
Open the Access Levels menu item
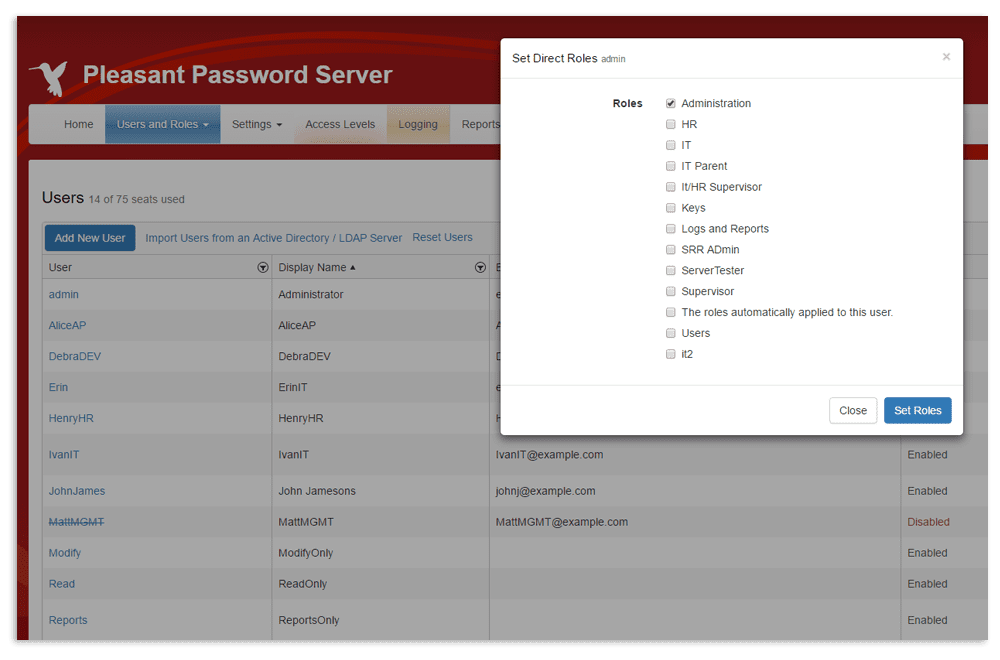click(340, 124)
